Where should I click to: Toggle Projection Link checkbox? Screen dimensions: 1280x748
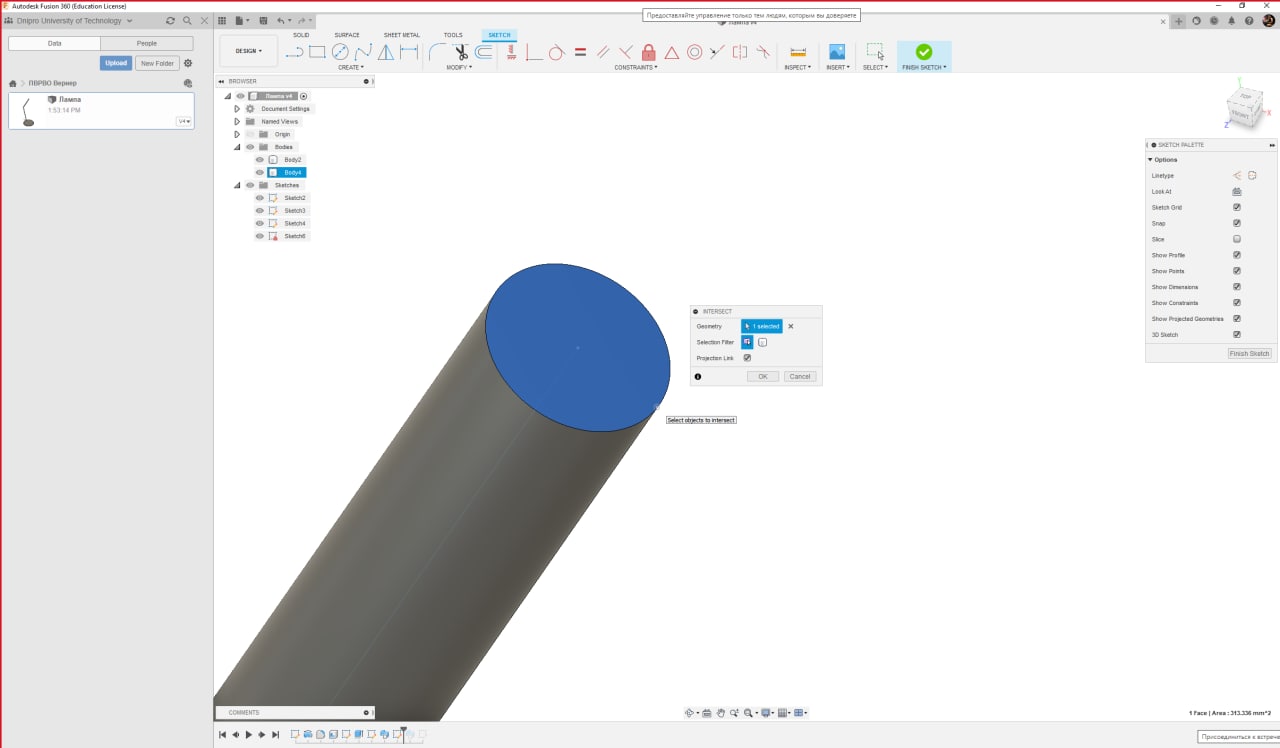747,358
